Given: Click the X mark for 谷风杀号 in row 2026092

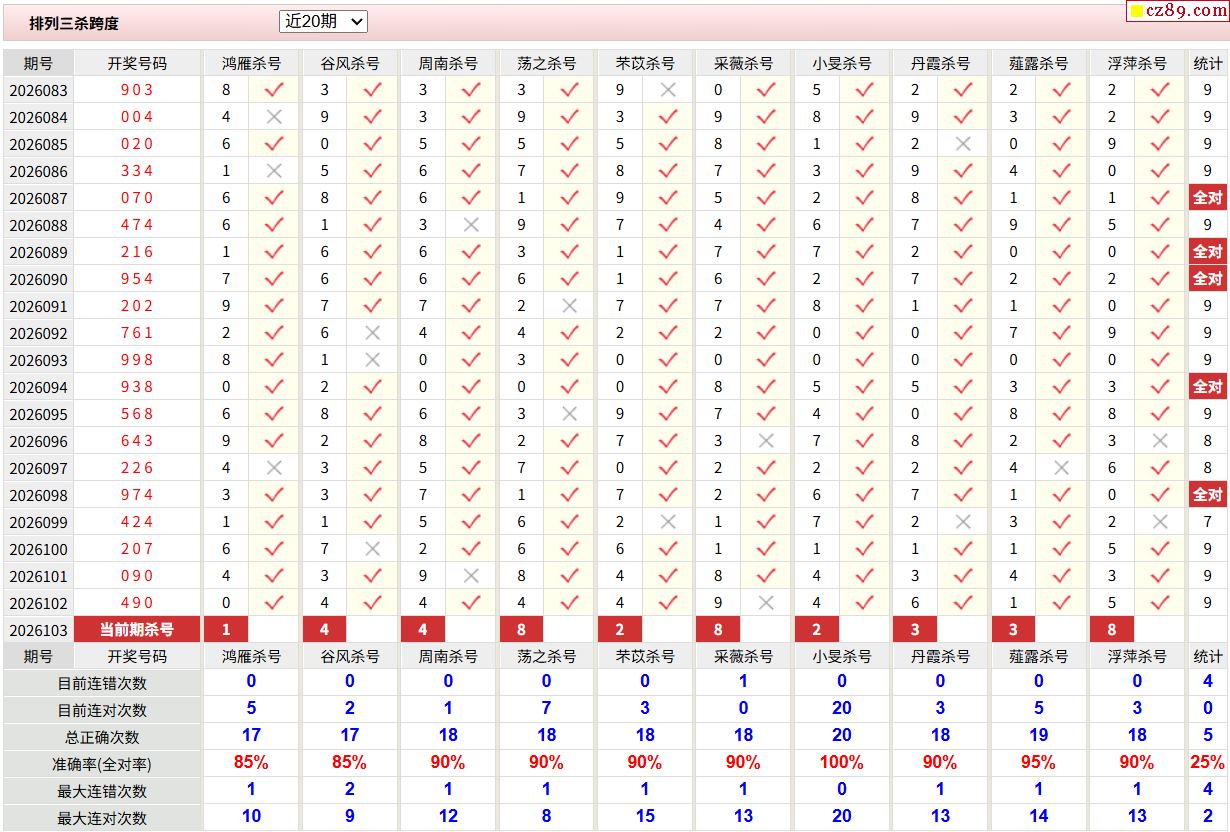Looking at the screenshot, I should [x=373, y=333].
